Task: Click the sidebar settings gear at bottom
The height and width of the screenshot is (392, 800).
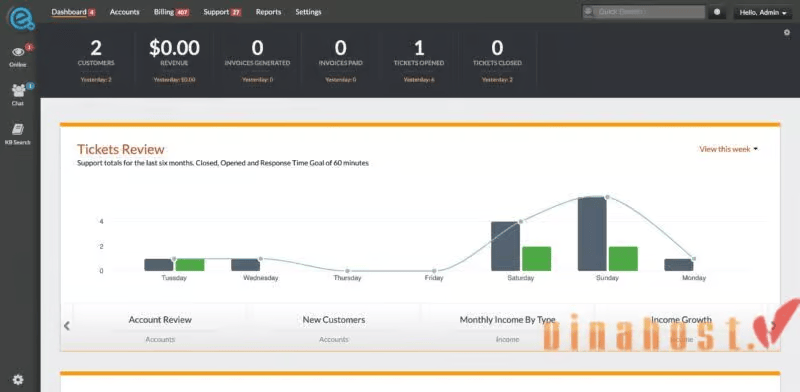Action: tap(18, 379)
